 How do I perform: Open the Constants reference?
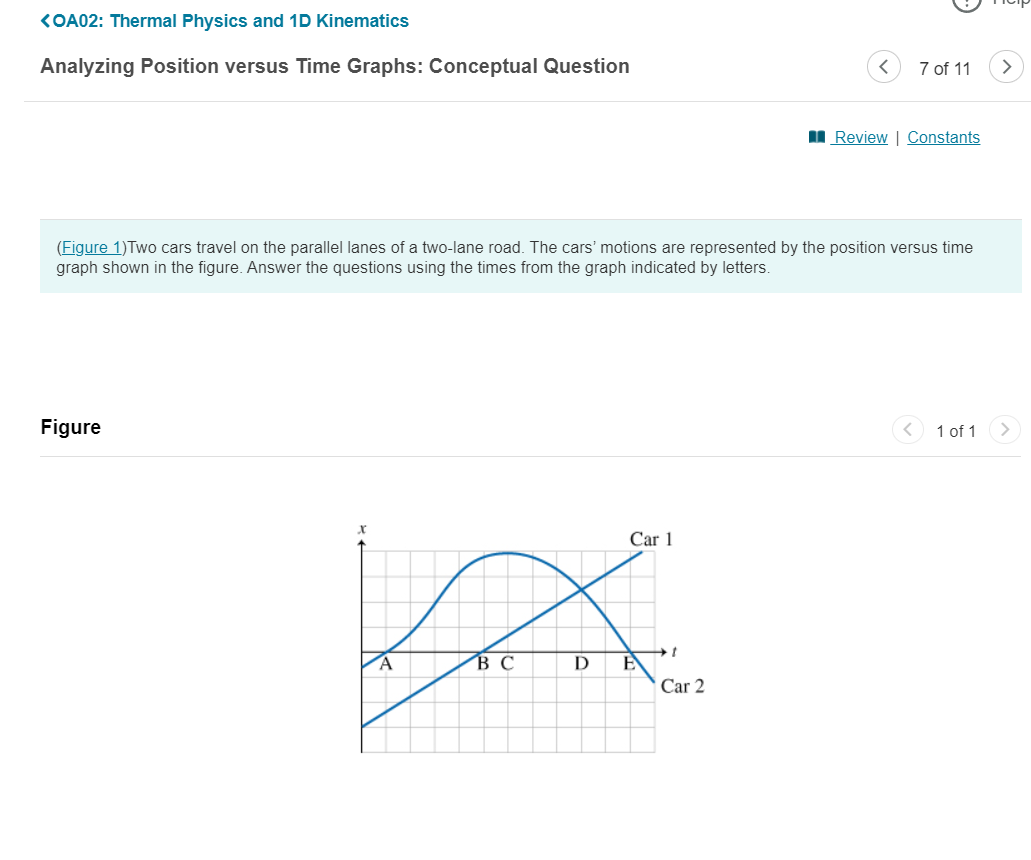pyautogui.click(x=943, y=137)
